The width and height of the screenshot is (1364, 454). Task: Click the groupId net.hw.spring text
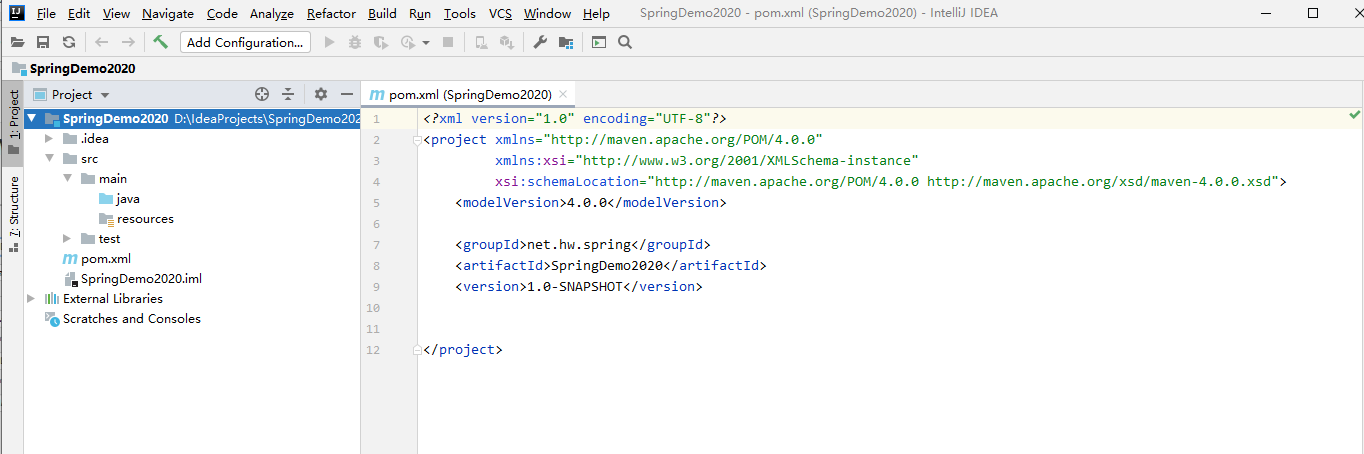click(579, 245)
